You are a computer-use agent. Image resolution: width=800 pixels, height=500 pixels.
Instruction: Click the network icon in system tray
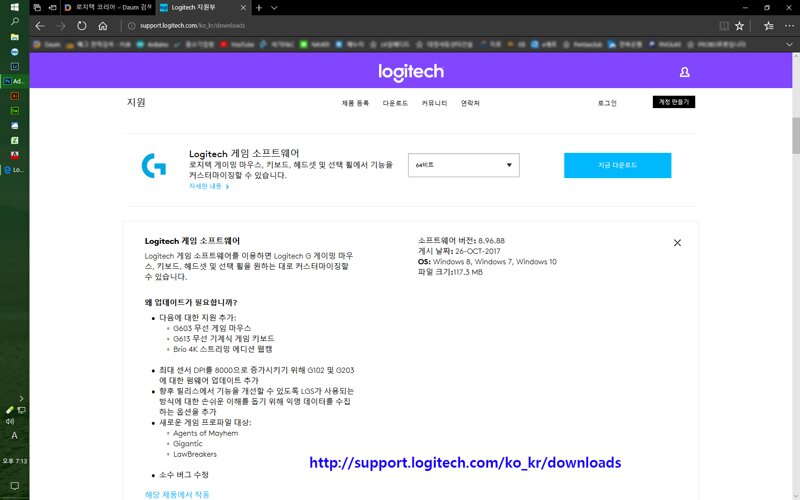point(21,410)
